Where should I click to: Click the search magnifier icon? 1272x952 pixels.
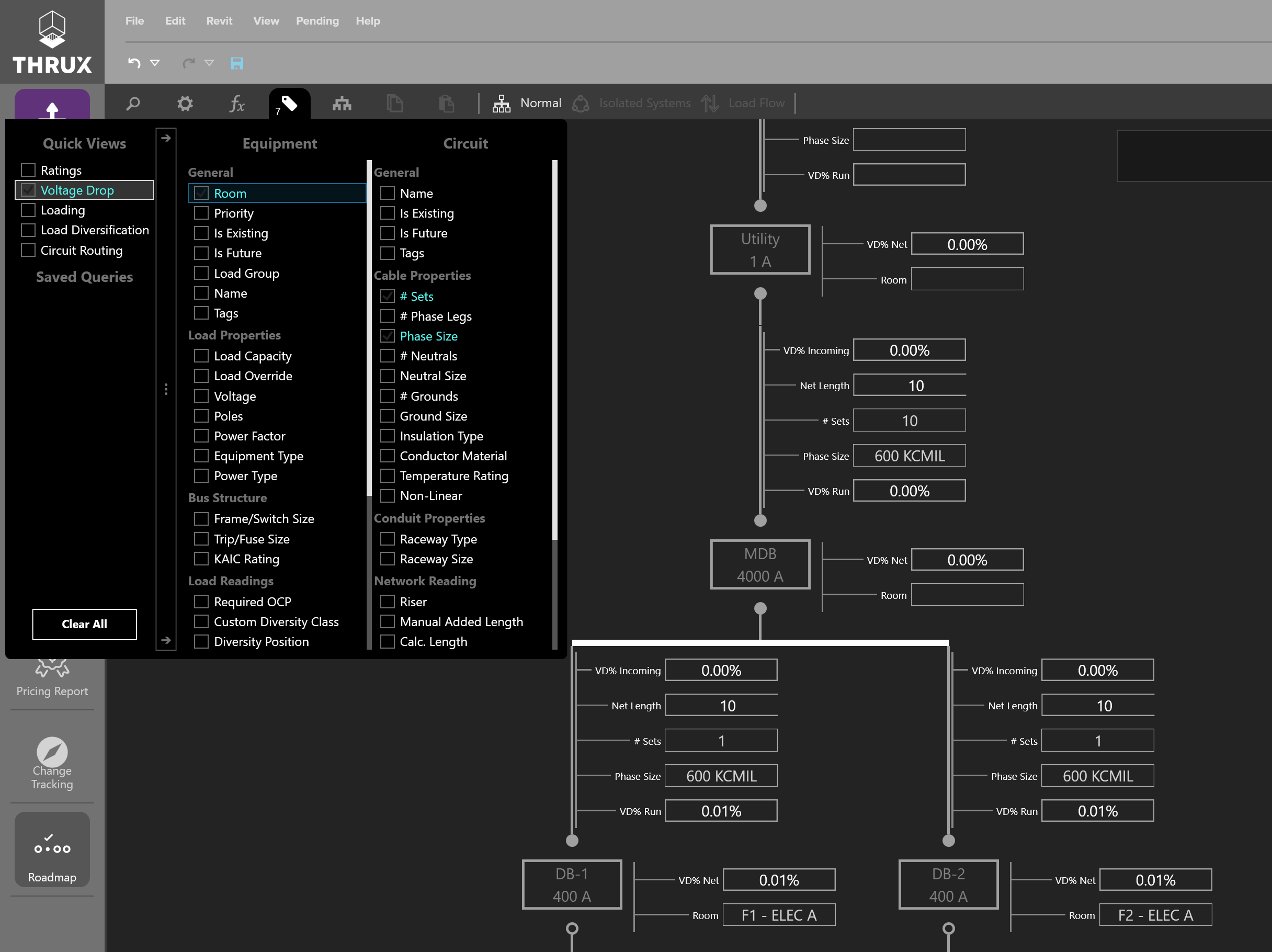point(133,104)
